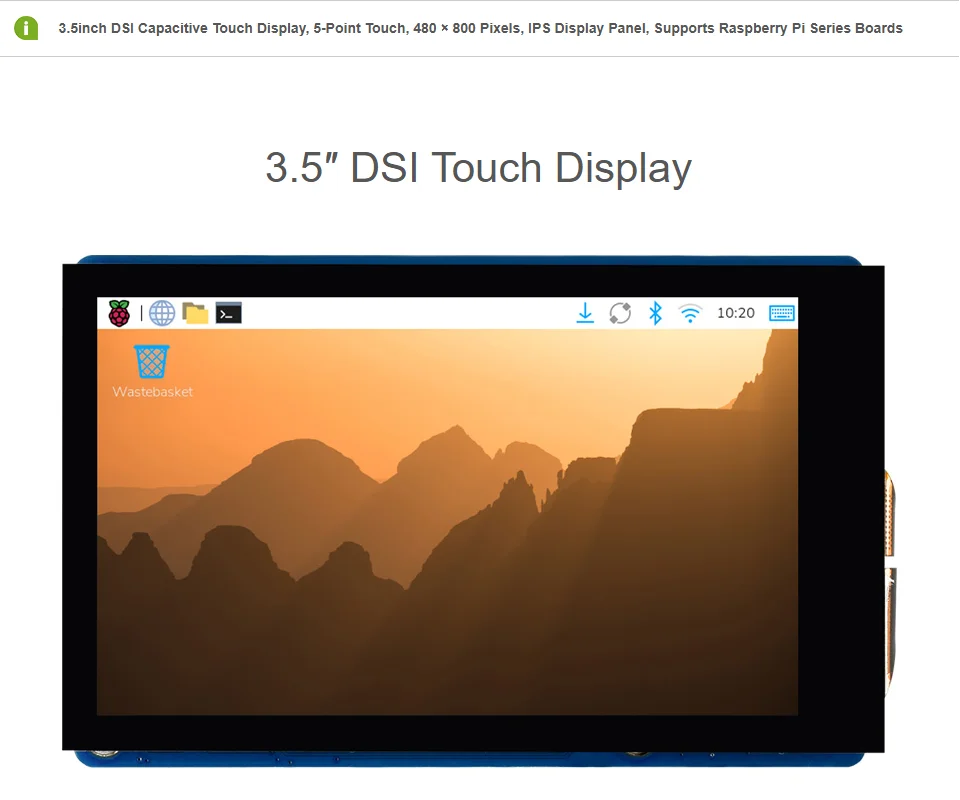Image resolution: width=960 pixels, height=800 pixels.
Task: Select the Wastebasket desktop icon
Action: (152, 361)
